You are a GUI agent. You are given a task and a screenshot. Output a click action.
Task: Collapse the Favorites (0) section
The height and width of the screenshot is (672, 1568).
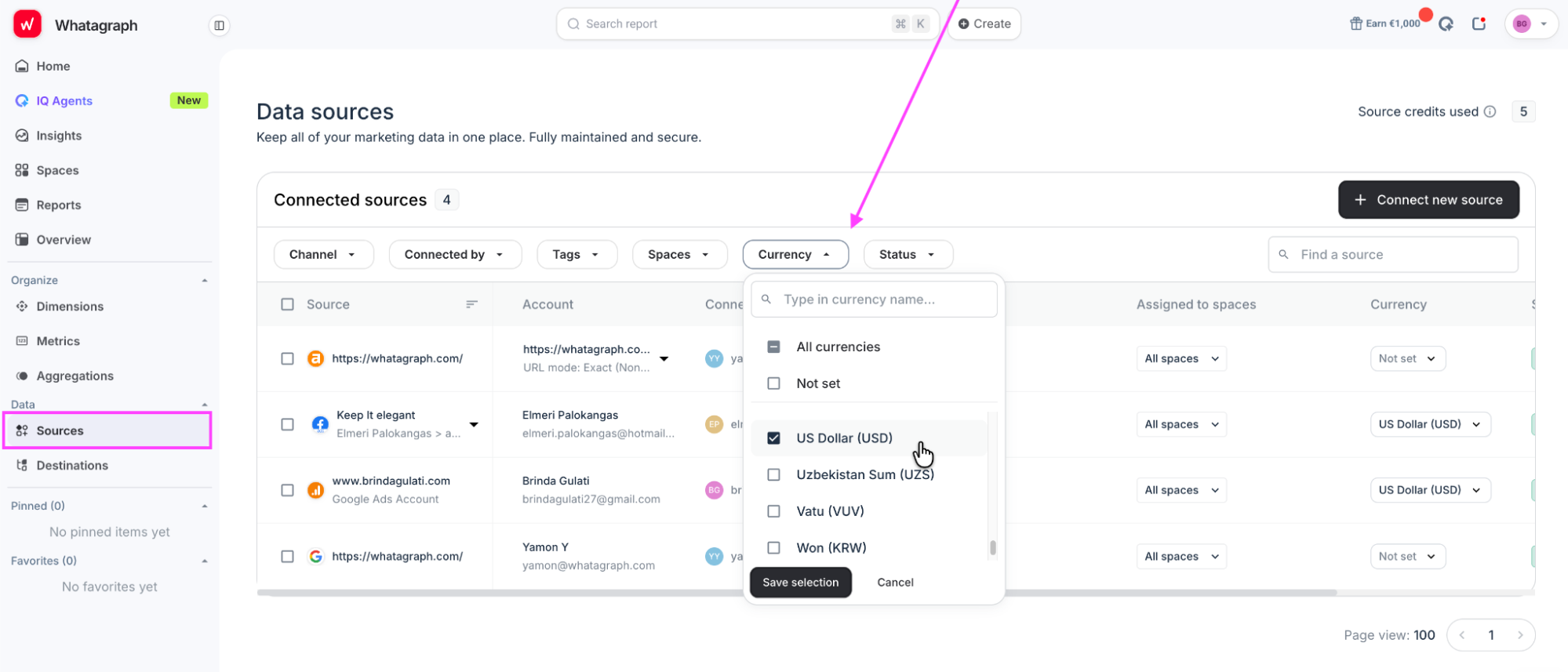(205, 561)
